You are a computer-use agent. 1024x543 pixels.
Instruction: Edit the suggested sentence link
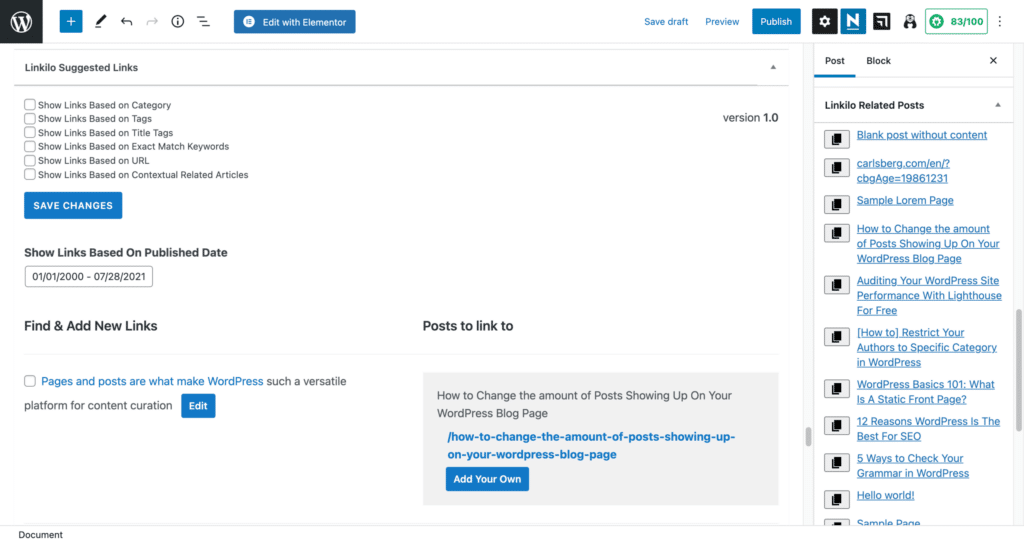tap(198, 406)
